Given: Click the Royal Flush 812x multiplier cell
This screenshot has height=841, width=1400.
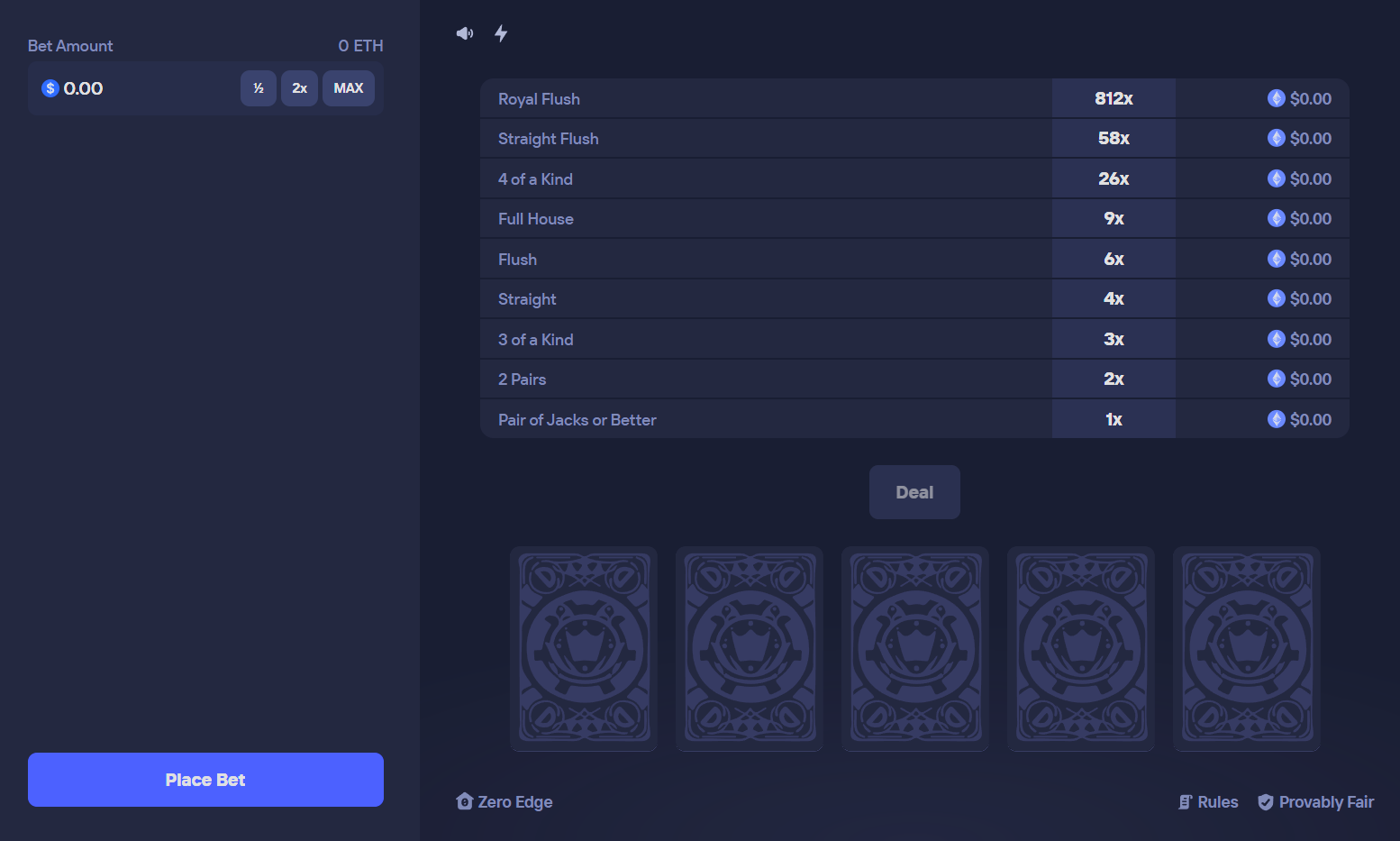Looking at the screenshot, I should pyautogui.click(x=1114, y=98).
